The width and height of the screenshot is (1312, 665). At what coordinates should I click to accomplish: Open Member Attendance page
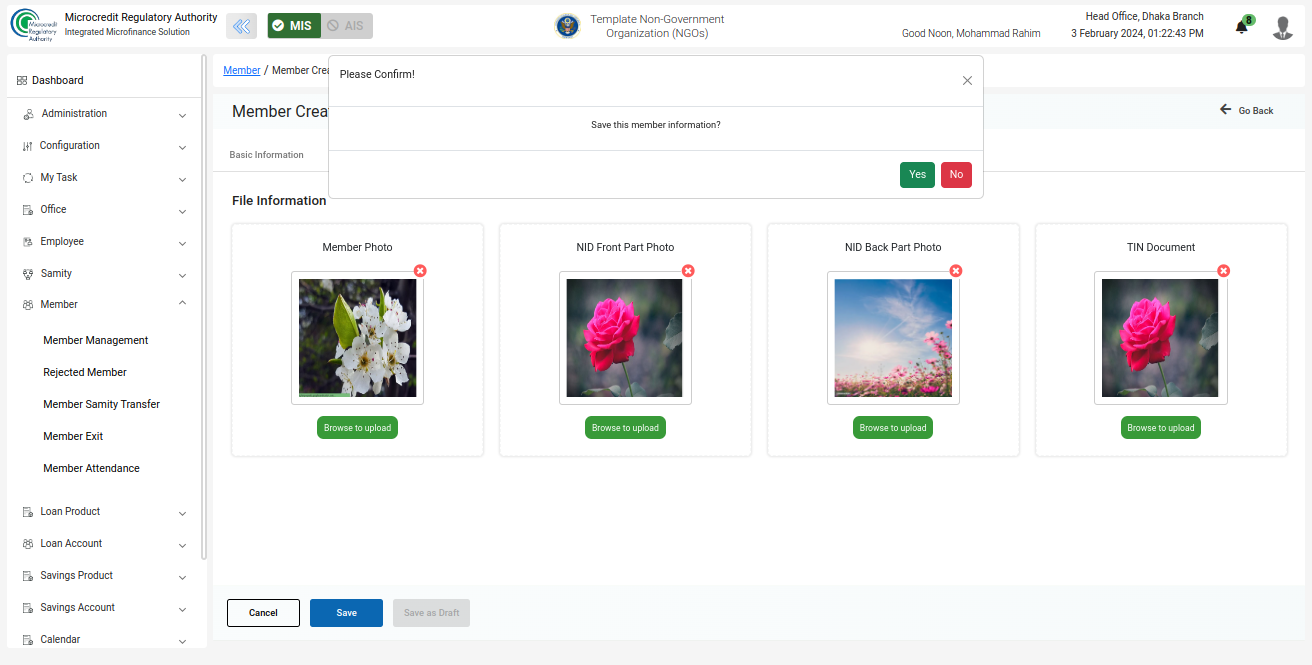[92, 469]
